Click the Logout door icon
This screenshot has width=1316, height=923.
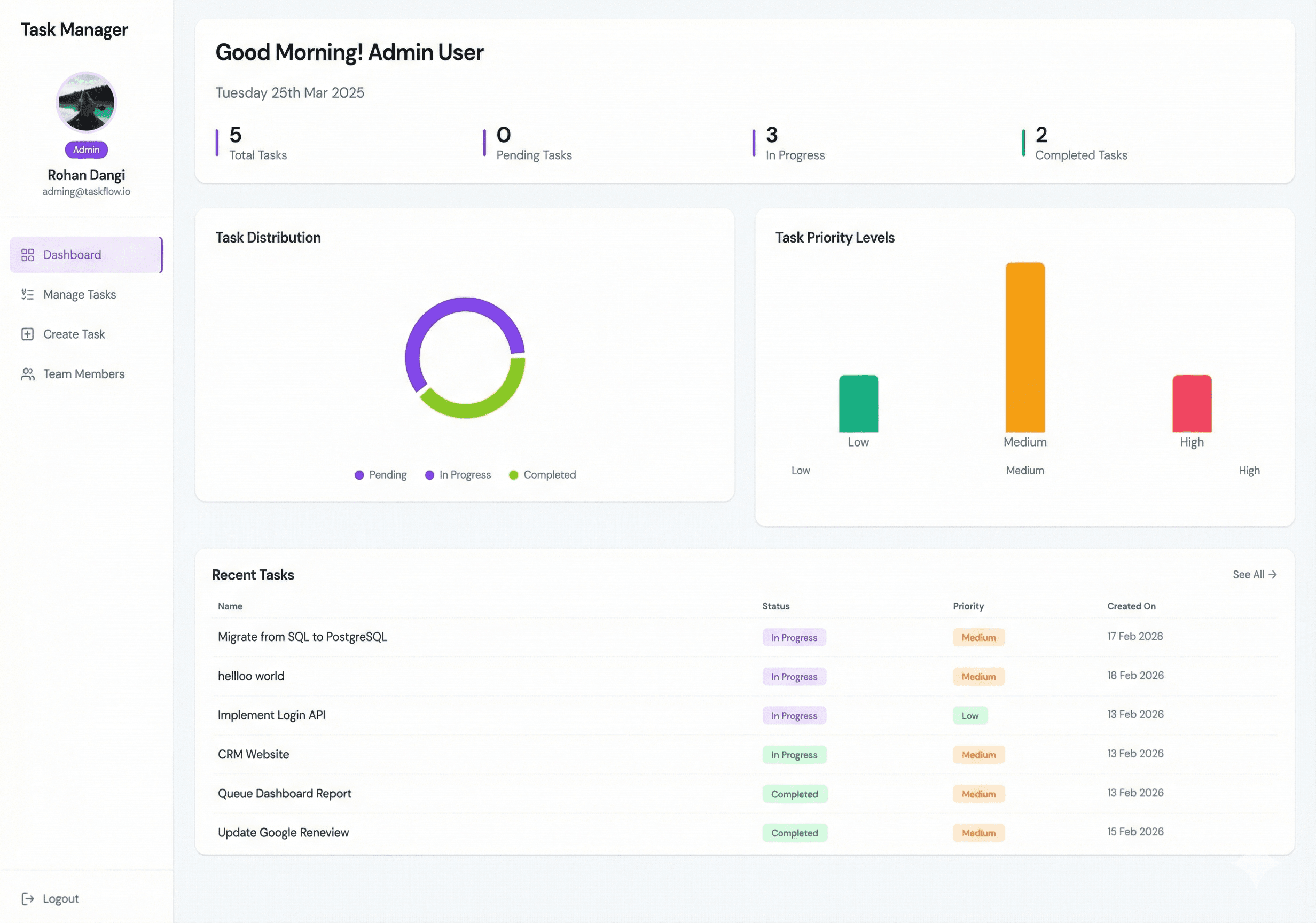click(x=28, y=898)
